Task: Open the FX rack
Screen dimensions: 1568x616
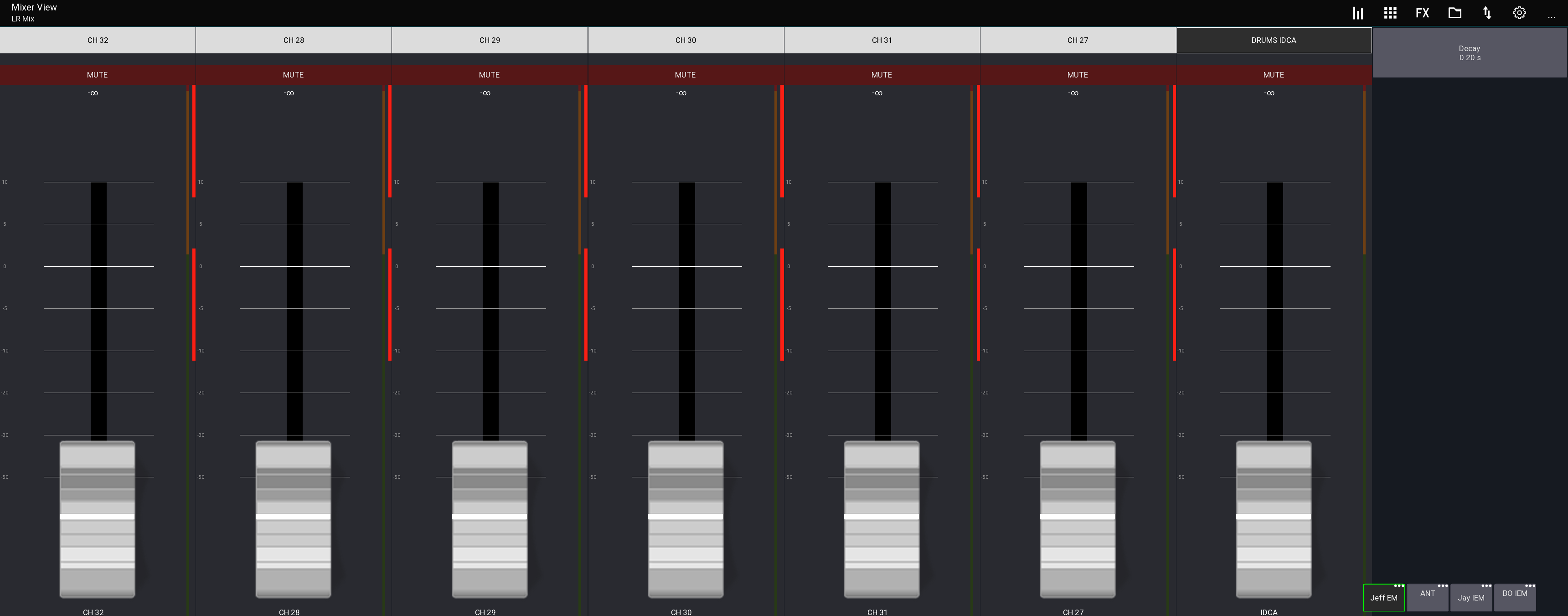Action: coord(1423,12)
